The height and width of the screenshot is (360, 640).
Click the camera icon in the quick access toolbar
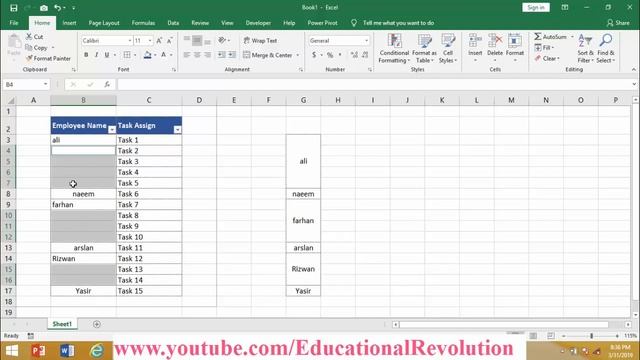pyautogui.click(x=44, y=8)
